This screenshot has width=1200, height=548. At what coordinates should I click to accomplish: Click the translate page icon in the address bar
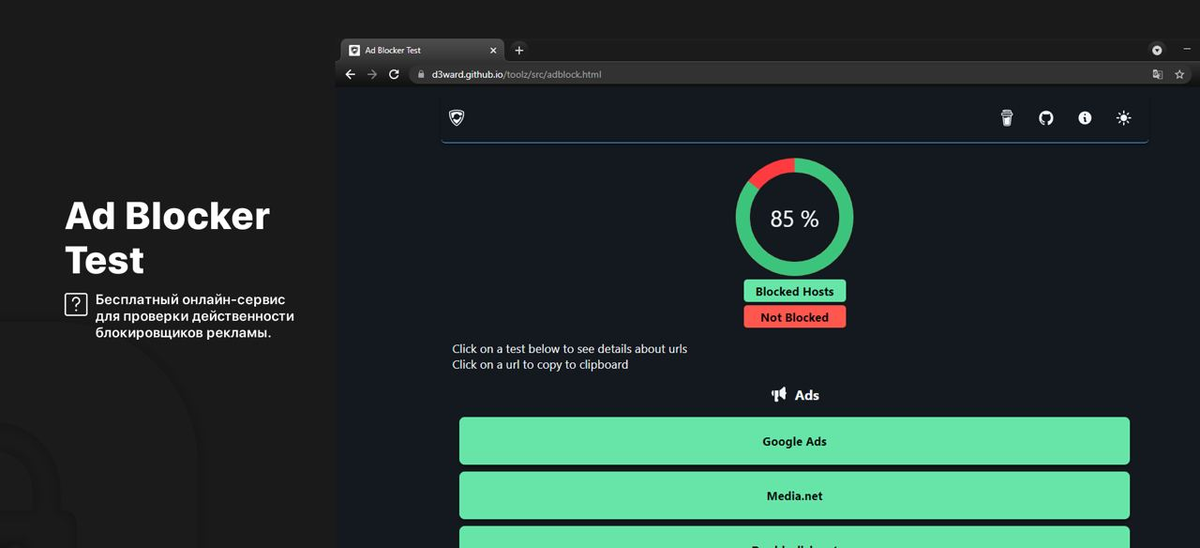click(1157, 74)
